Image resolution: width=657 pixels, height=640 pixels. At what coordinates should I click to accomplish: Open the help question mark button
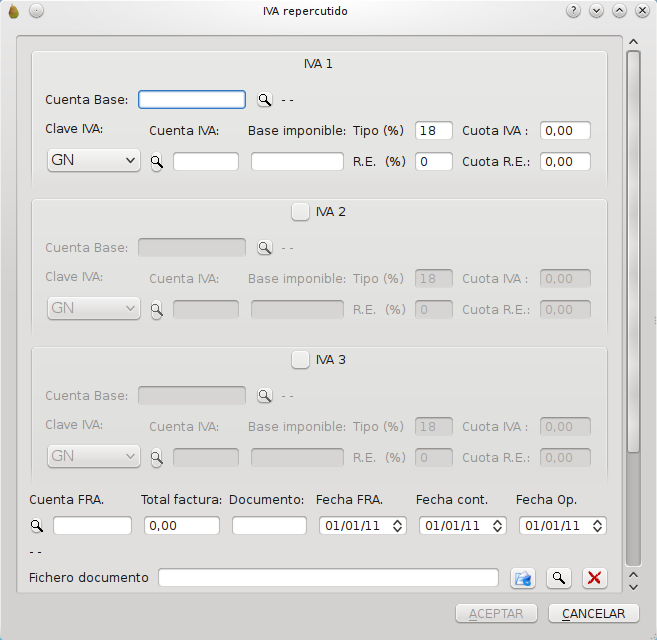pyautogui.click(x=573, y=10)
